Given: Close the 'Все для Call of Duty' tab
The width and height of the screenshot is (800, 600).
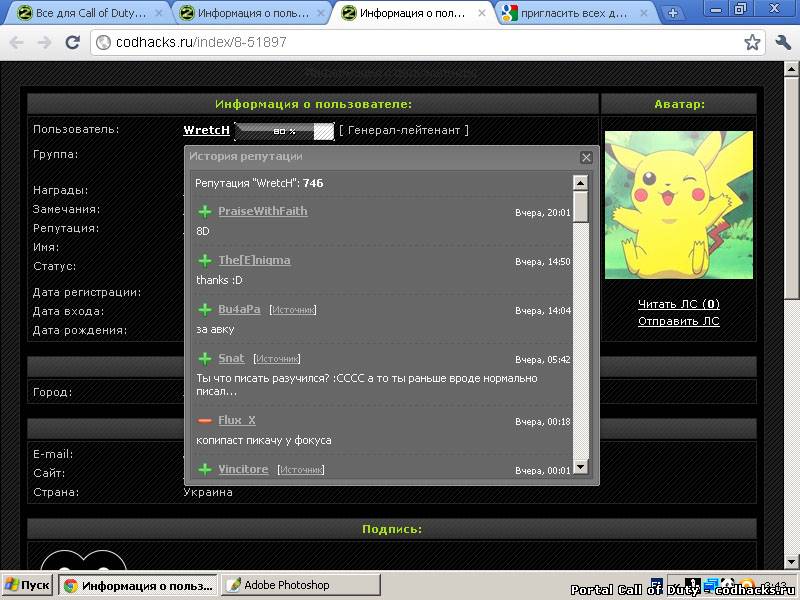Looking at the screenshot, I should [x=159, y=14].
